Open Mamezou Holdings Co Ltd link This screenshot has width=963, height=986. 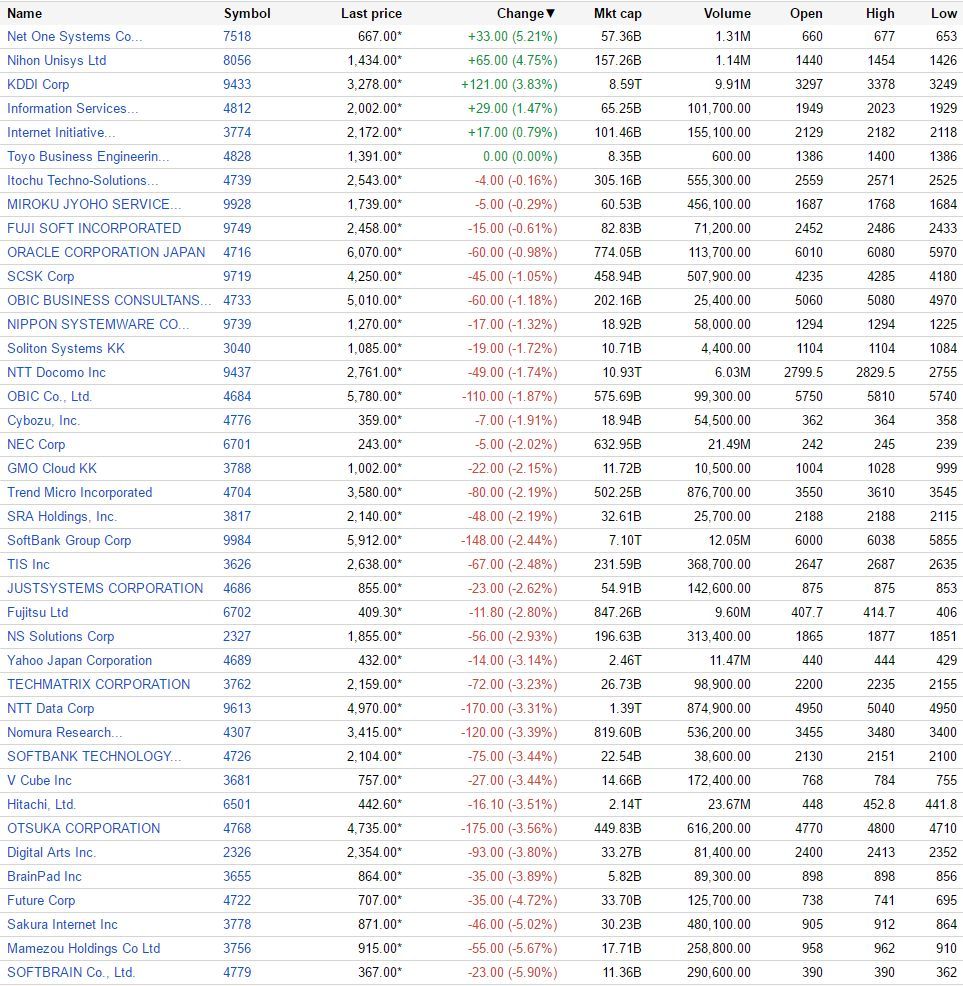(x=83, y=948)
